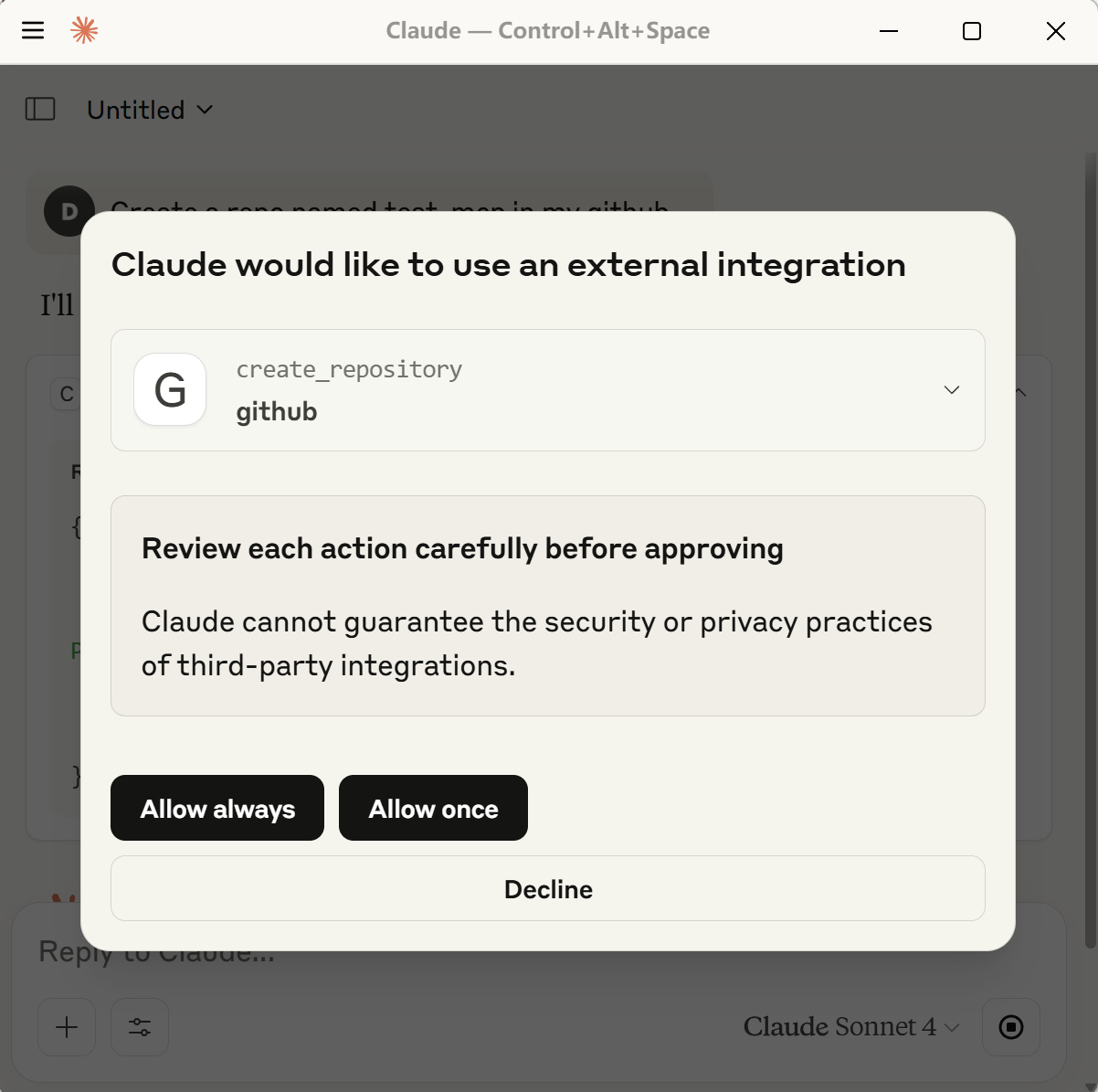Open the Claude Sonnet 4 model dropdown
Screen dimensions: 1098x1092
[951, 1027]
